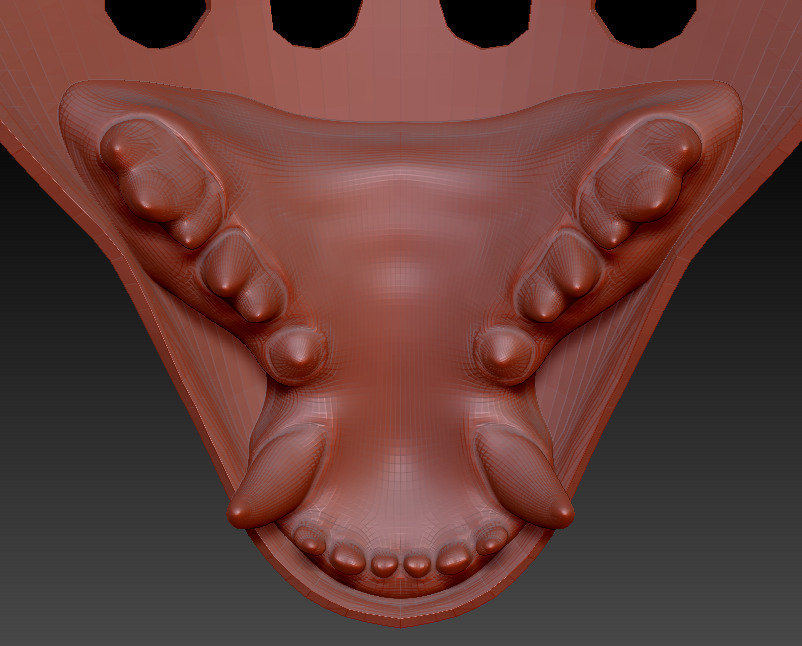
Task: Click the rightmost small front incisor
Action: pyautogui.click(x=491, y=541)
